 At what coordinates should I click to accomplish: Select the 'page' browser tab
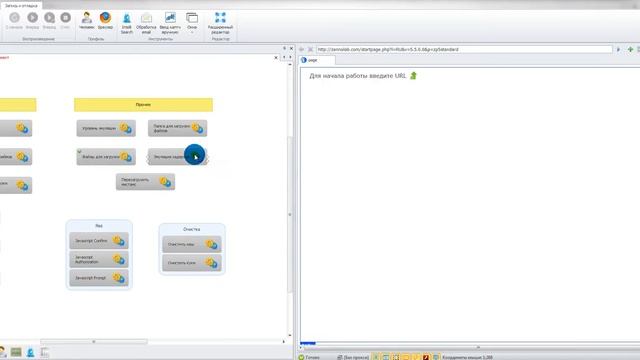pyautogui.click(x=317, y=60)
